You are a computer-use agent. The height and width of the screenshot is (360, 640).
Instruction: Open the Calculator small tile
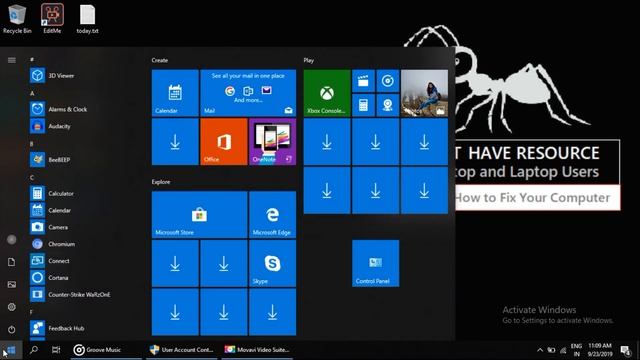coord(363,105)
